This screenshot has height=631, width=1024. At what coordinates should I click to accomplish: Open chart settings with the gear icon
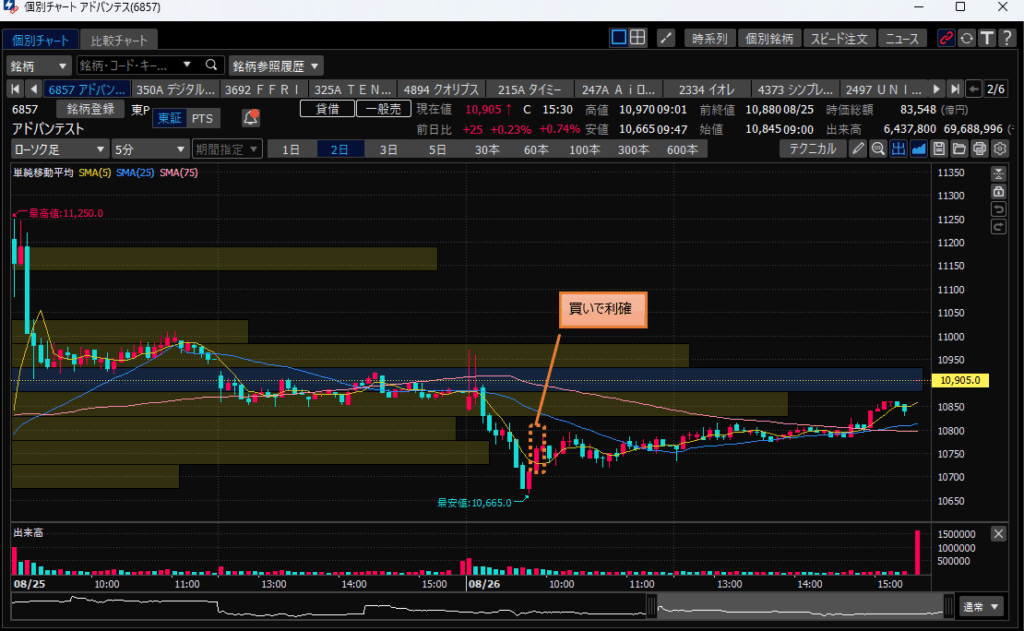point(999,149)
